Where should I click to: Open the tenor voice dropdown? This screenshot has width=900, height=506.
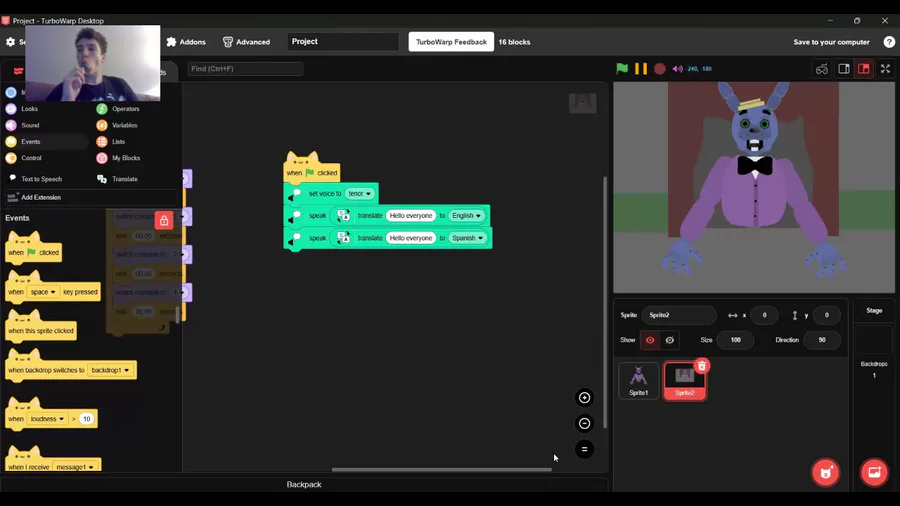point(359,194)
